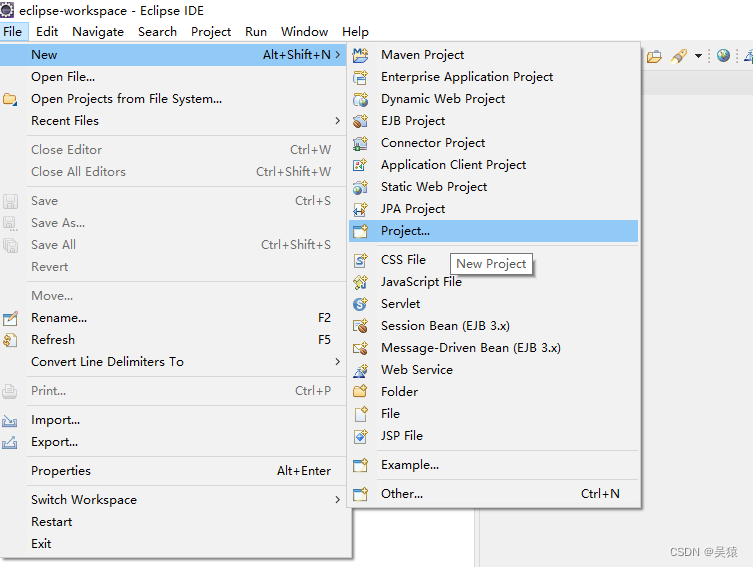Select Message-Driven Bean (EJB 3.x) entry

tap(494, 348)
